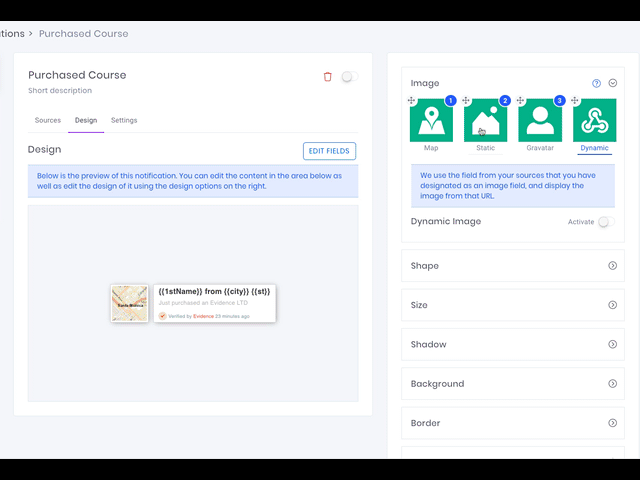Click the move handle on Map tile
This screenshot has height=480, width=640.
click(x=411, y=101)
